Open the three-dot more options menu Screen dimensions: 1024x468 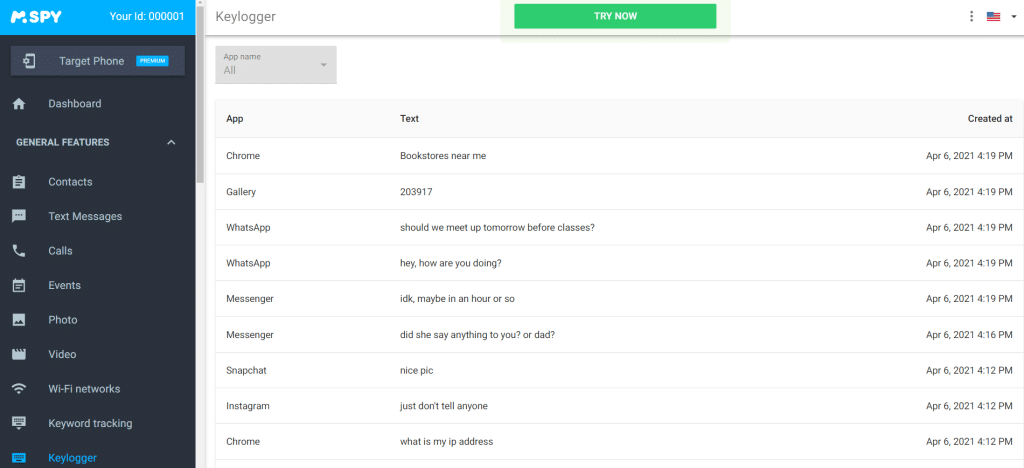click(971, 16)
